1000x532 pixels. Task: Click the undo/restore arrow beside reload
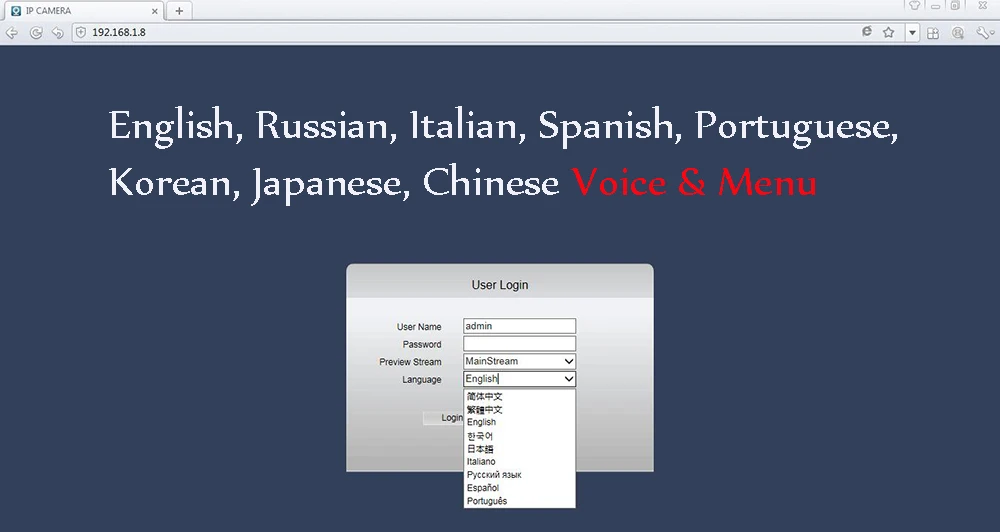tap(57, 33)
